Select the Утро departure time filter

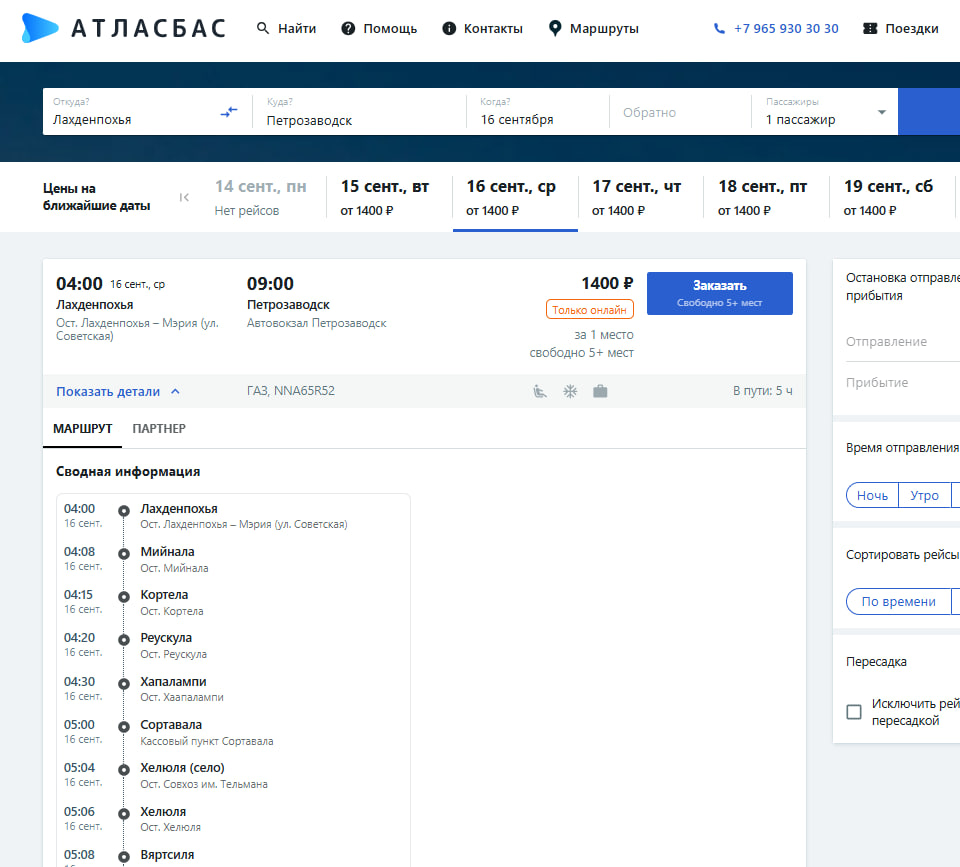[924, 495]
